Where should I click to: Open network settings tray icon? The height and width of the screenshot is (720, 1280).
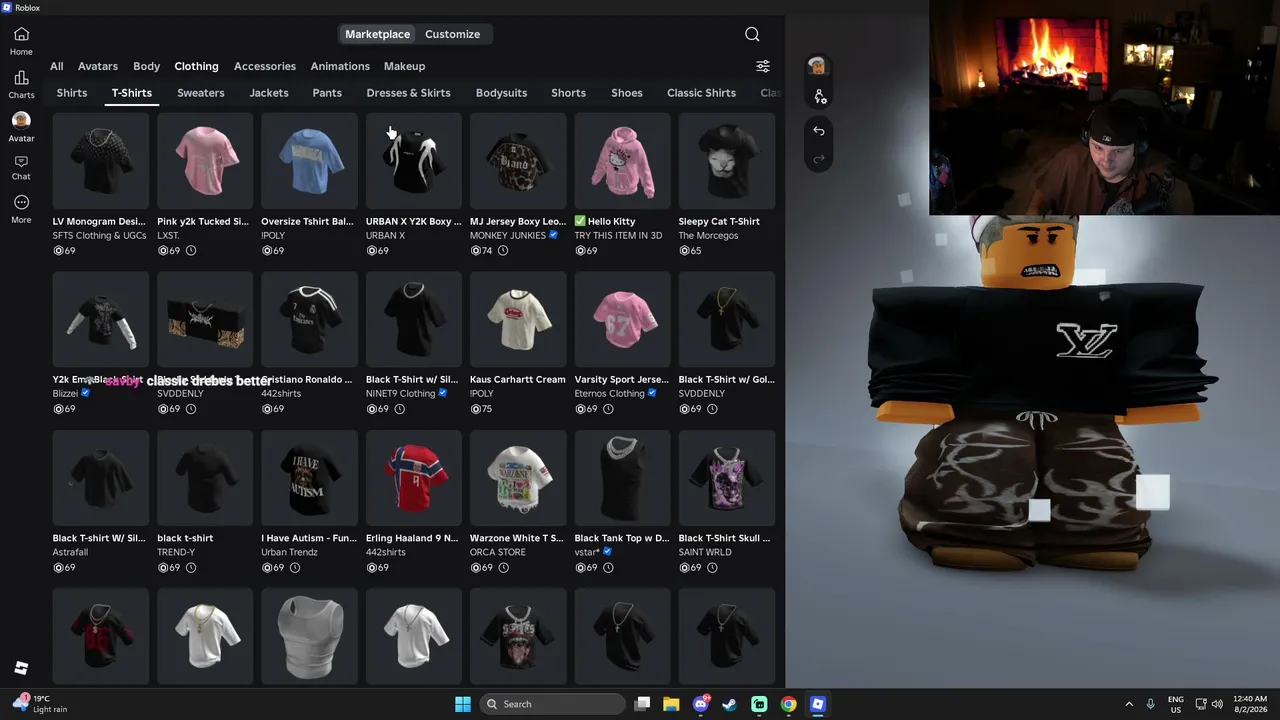coord(1201,704)
